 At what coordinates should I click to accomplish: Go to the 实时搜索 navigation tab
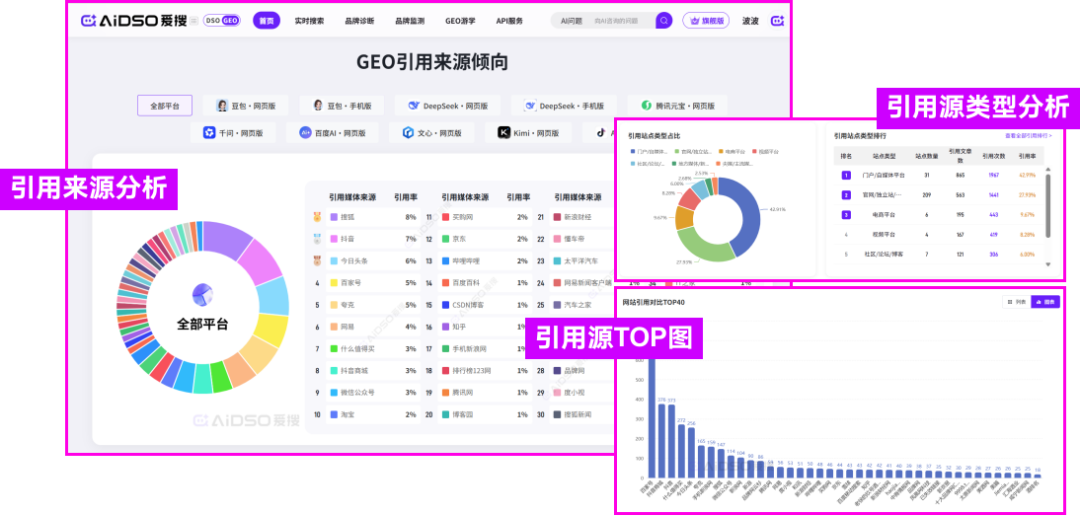309,20
